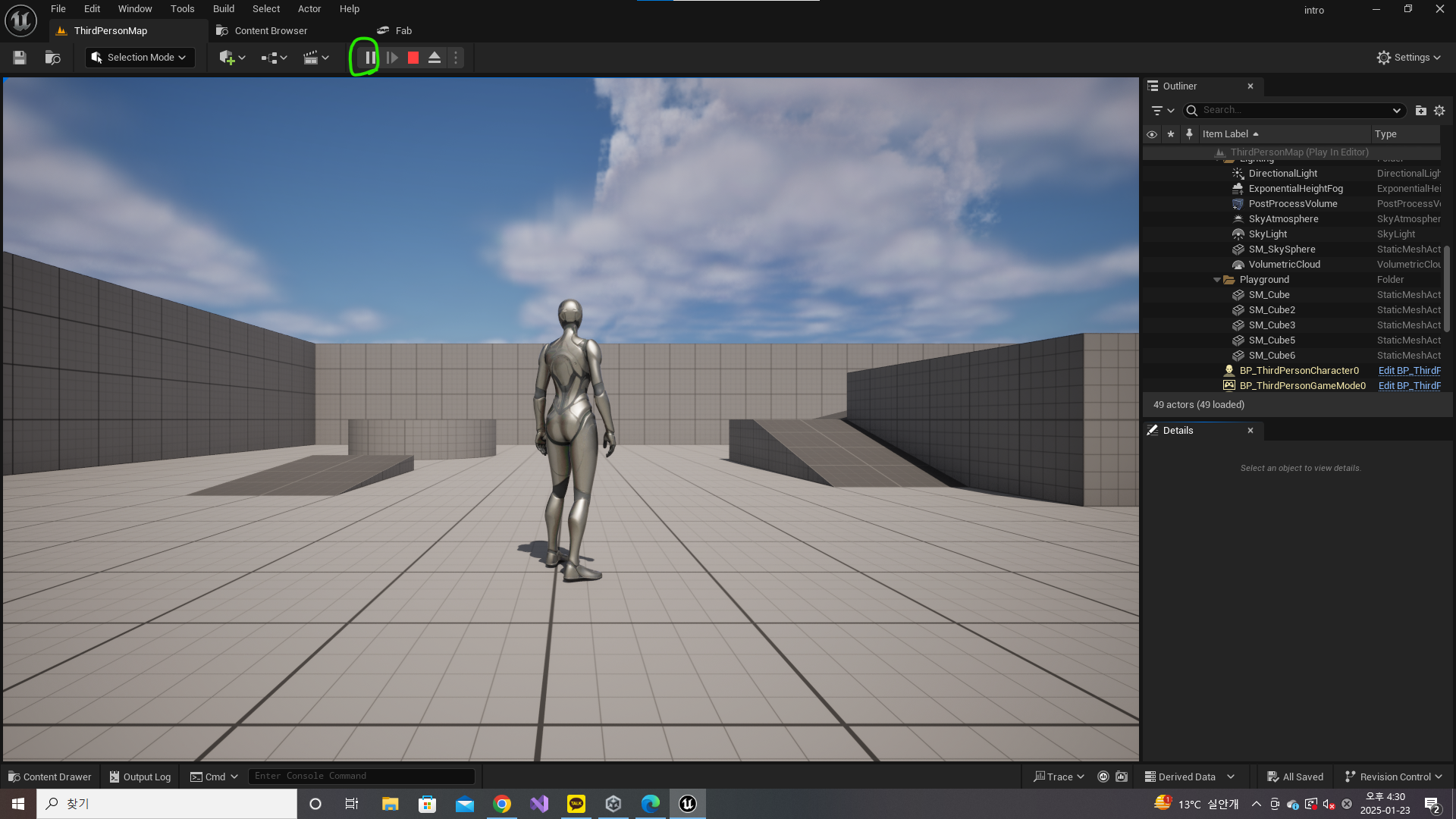Click the Enter Console Command field

[x=361, y=776]
